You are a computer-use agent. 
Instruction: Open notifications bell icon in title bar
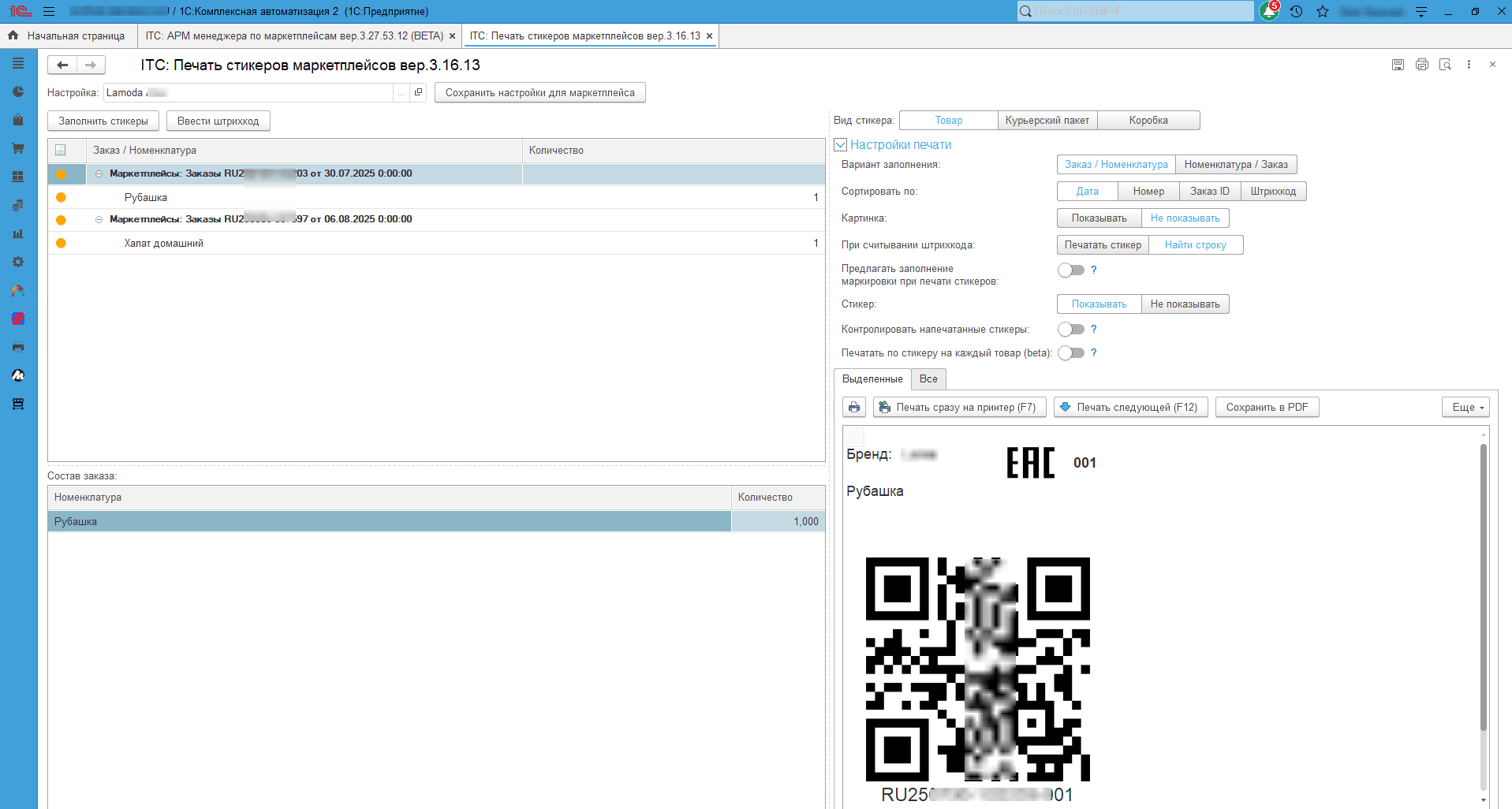[1269, 11]
